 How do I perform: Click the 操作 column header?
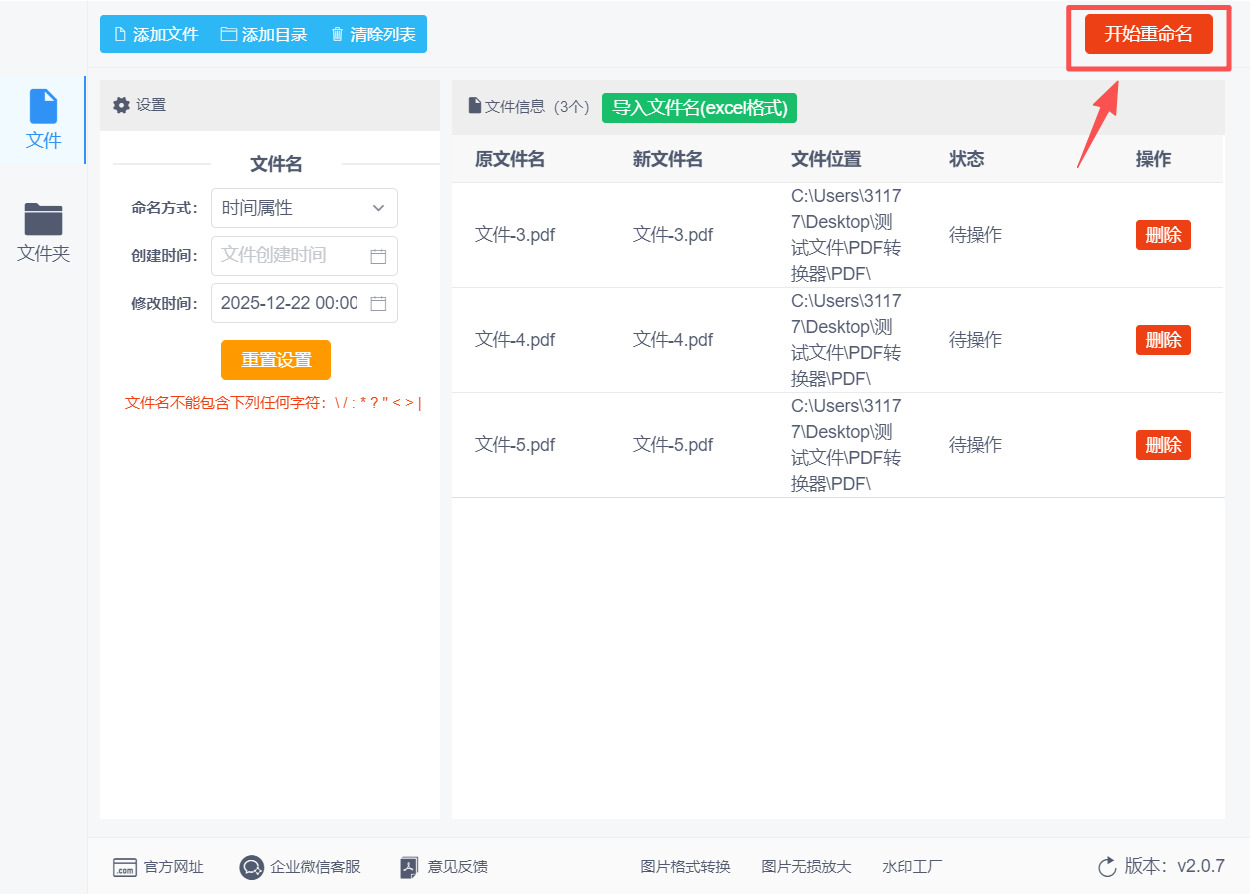pos(1153,159)
